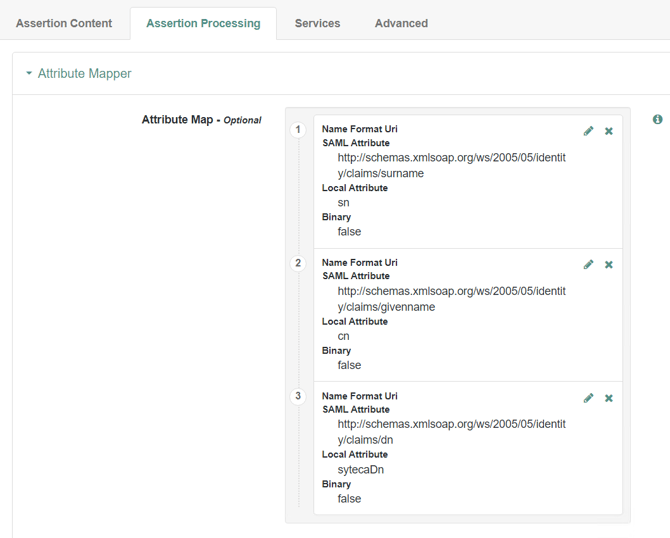Click the Attribute Mapper section title
Screen dimensions: 670x538
pos(84,74)
